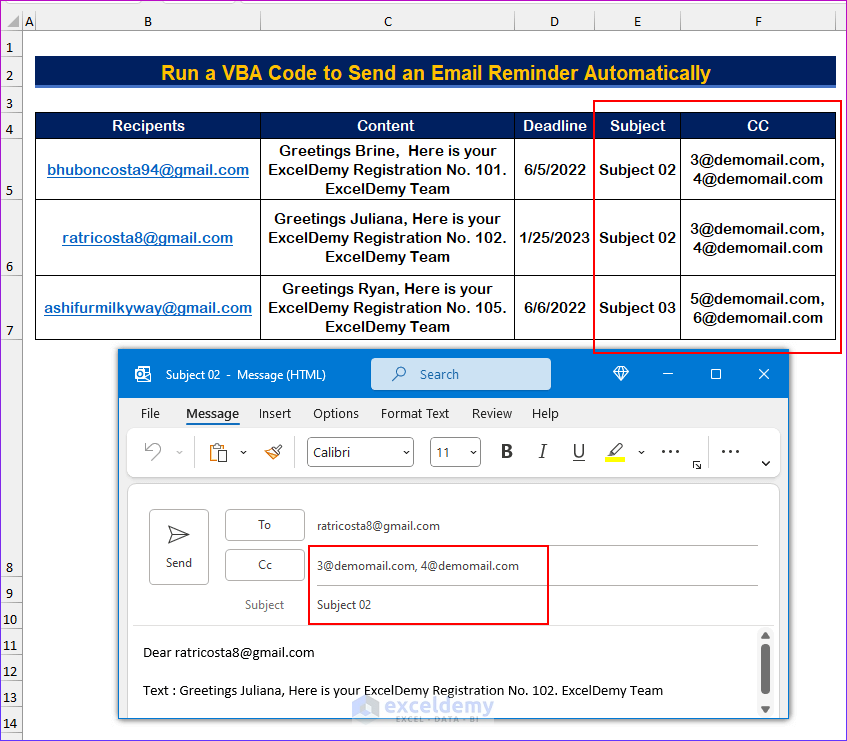Toggle Underline formatting
This screenshot has height=741, width=847.
579,452
